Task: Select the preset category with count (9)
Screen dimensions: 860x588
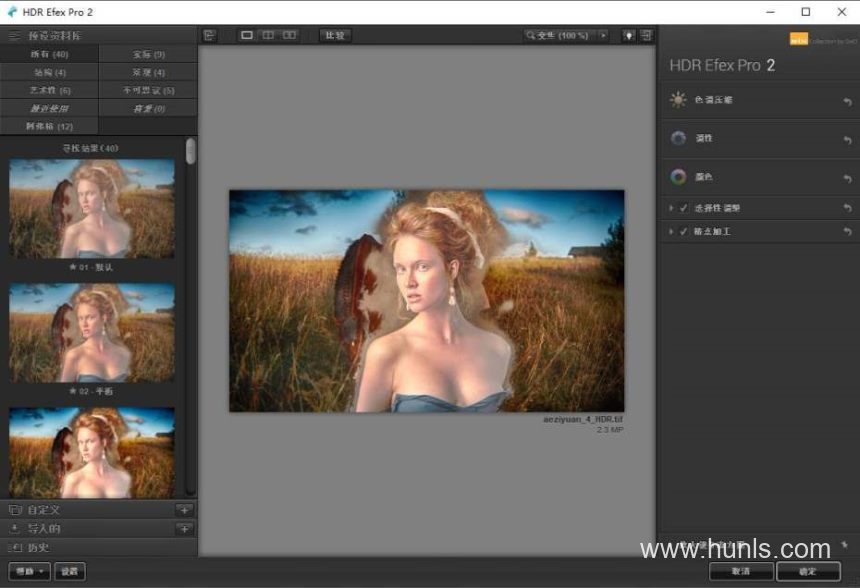Action: click(149, 54)
